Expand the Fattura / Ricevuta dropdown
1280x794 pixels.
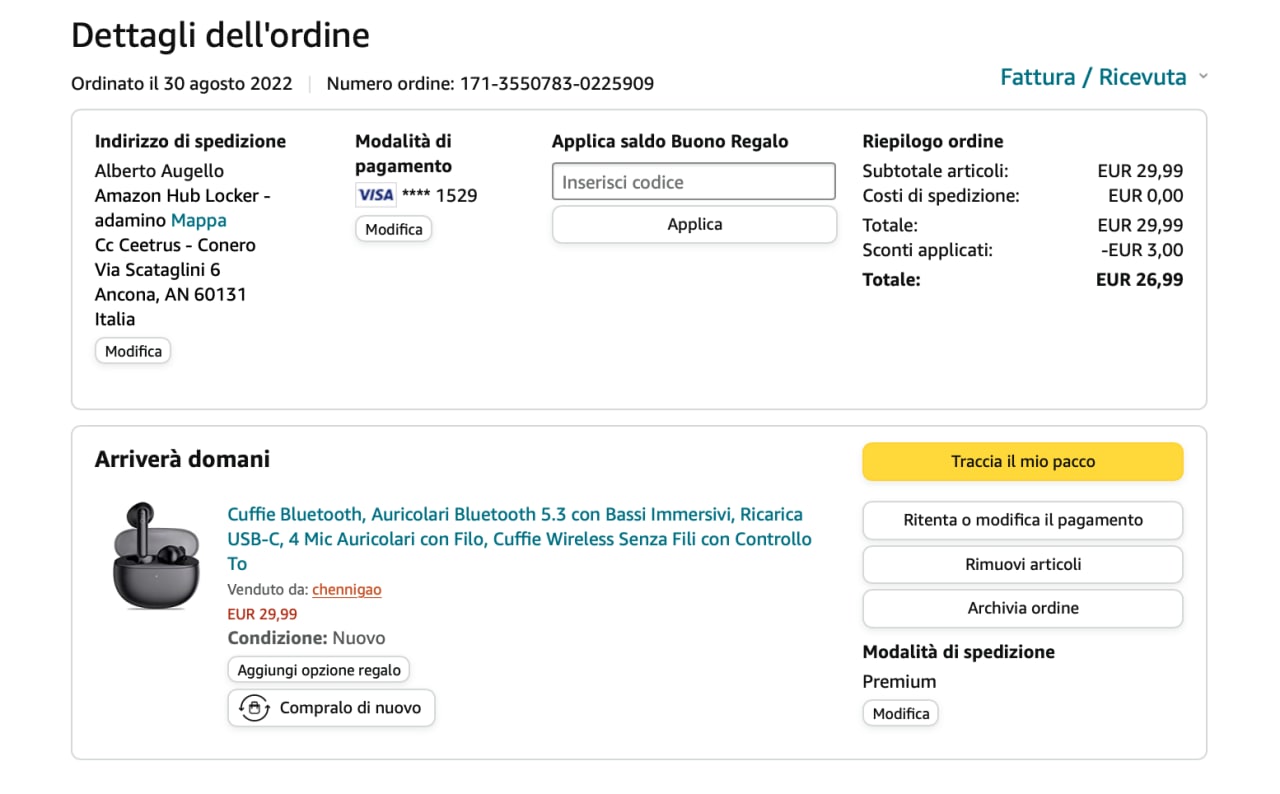coord(1093,77)
